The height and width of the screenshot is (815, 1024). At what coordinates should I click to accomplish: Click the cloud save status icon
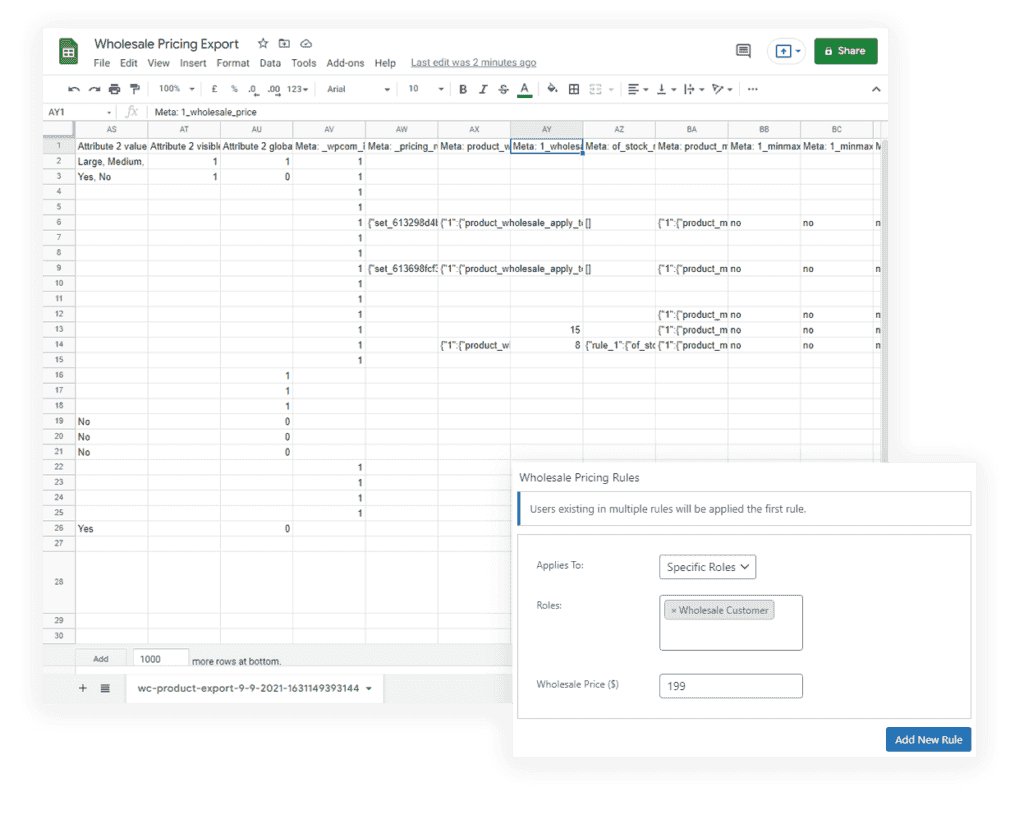306,43
